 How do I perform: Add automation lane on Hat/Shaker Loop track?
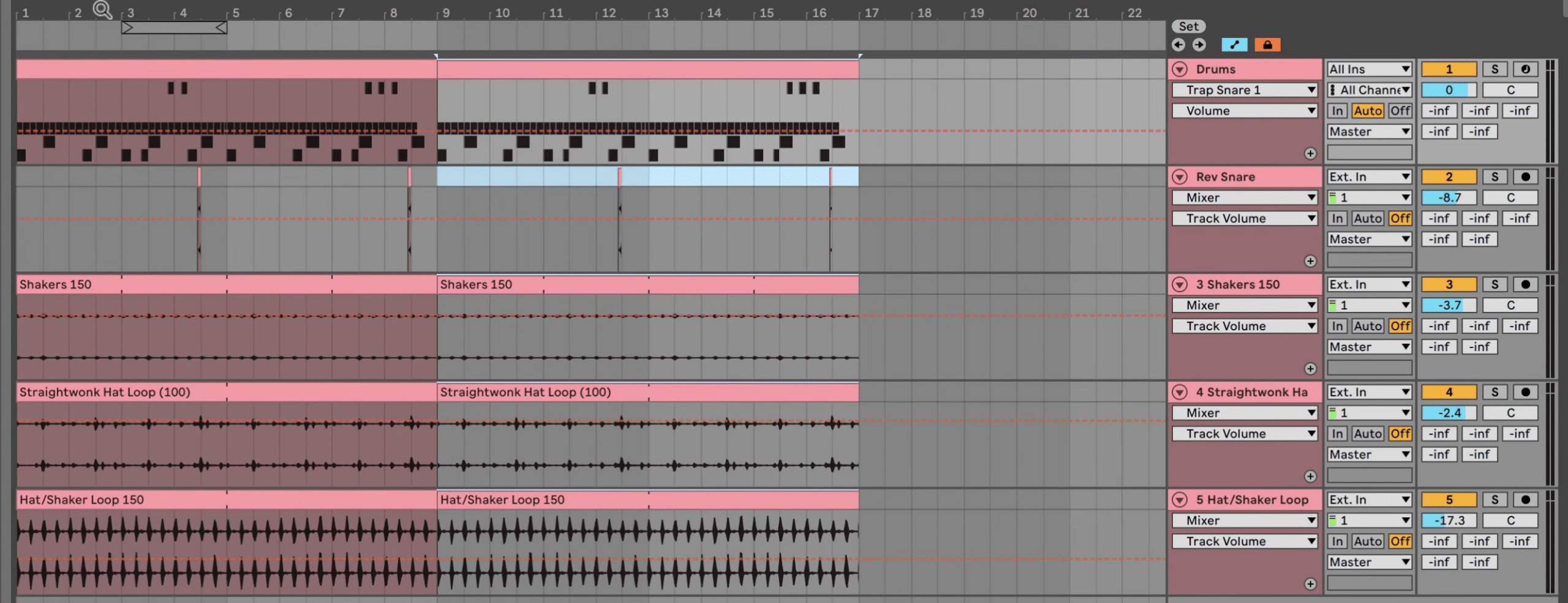click(x=1310, y=584)
